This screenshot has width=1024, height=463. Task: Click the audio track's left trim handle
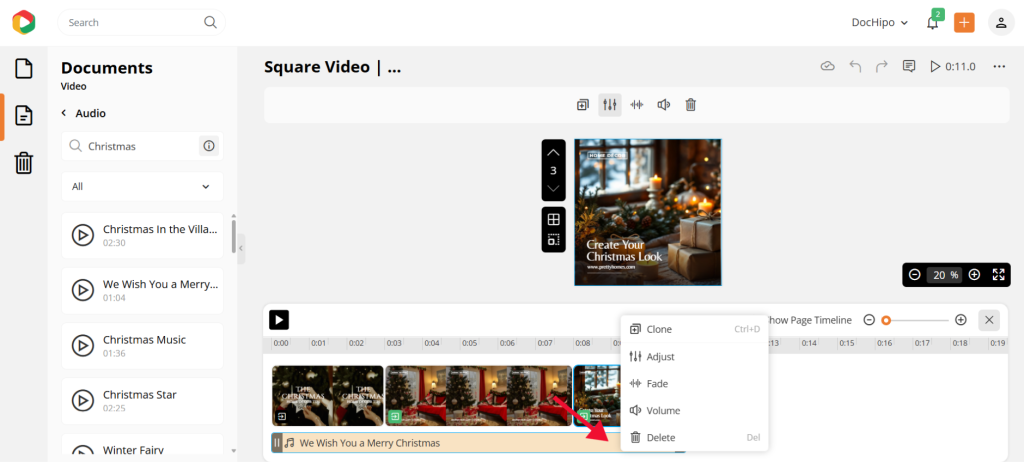pyautogui.click(x=277, y=443)
